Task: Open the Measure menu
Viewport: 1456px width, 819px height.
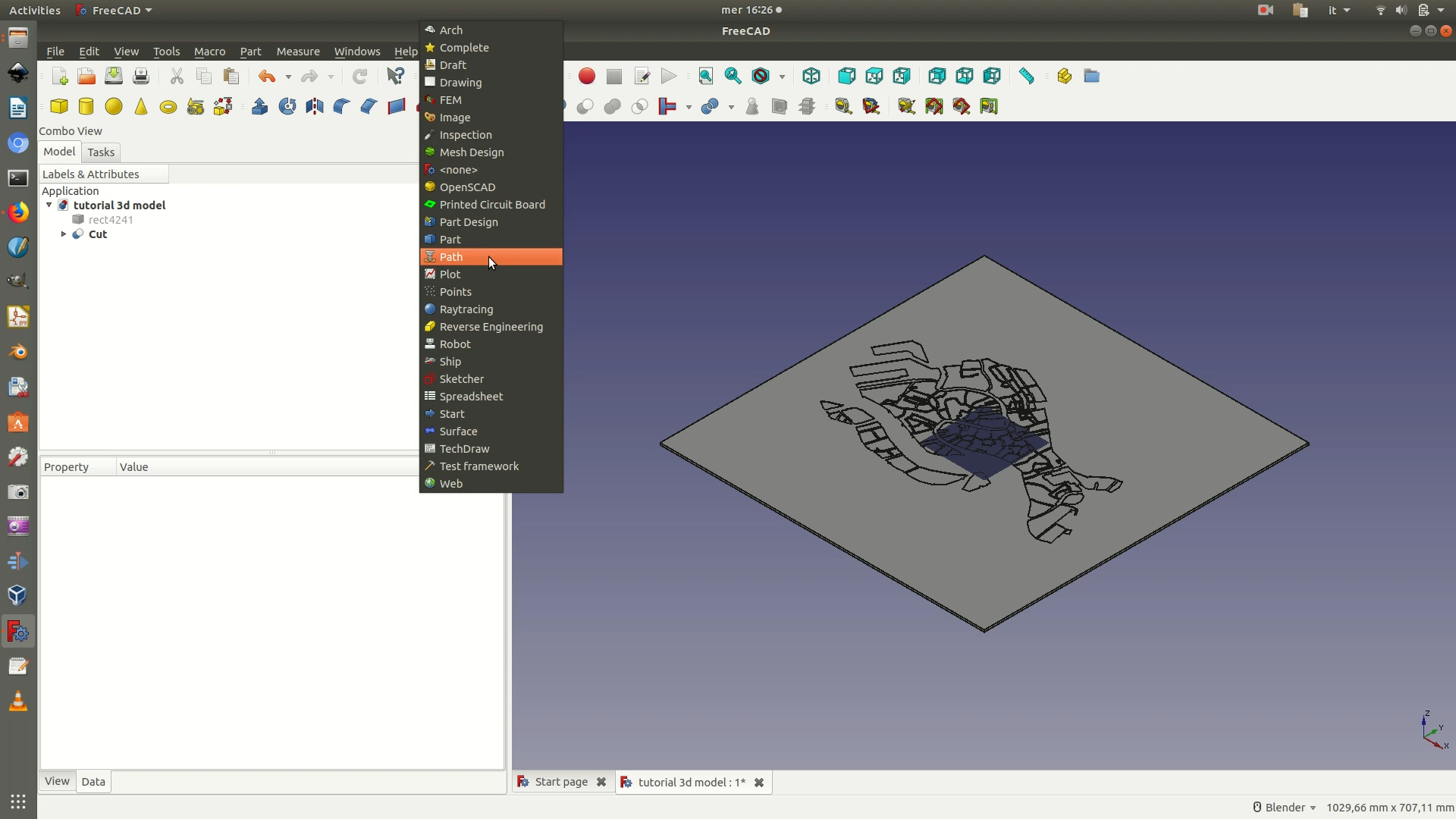Action: (298, 52)
